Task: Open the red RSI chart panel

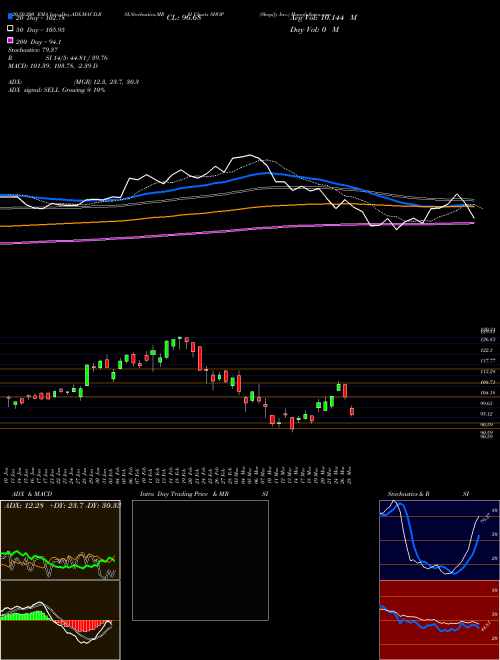Action: (439, 620)
